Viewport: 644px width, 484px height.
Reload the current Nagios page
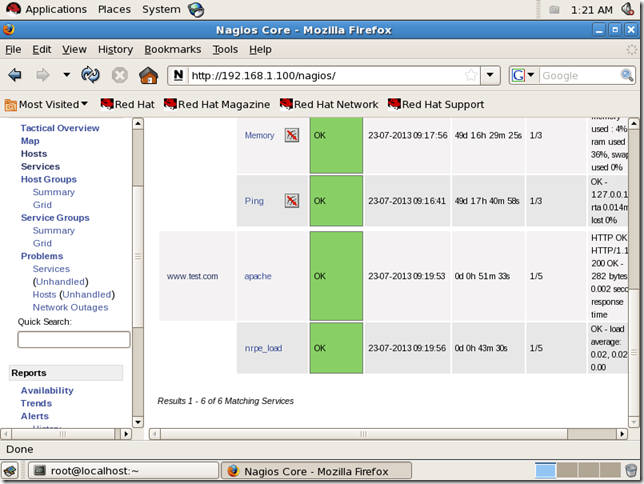[x=90, y=75]
